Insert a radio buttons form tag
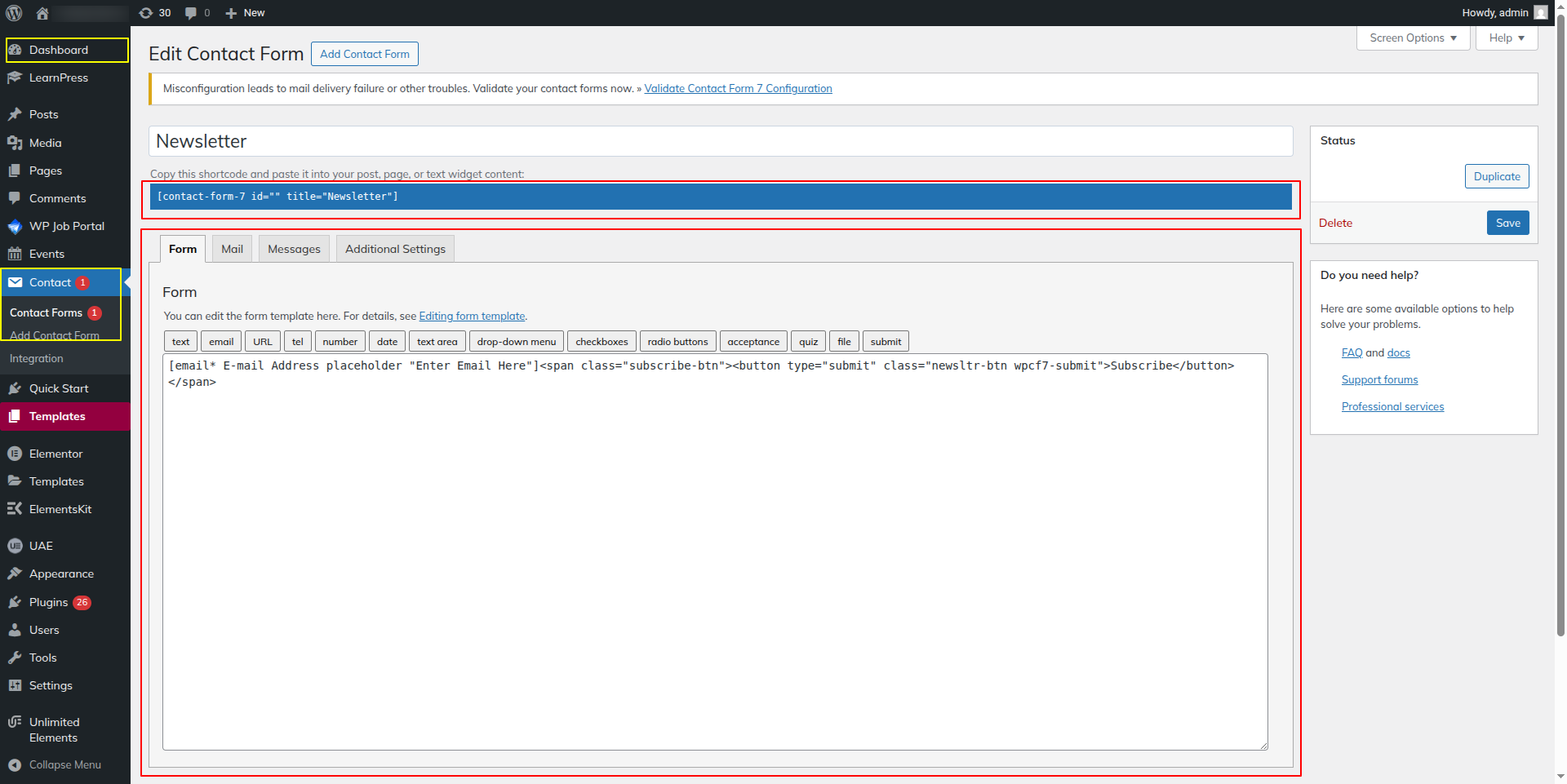This screenshot has height=784, width=1567. click(x=677, y=342)
